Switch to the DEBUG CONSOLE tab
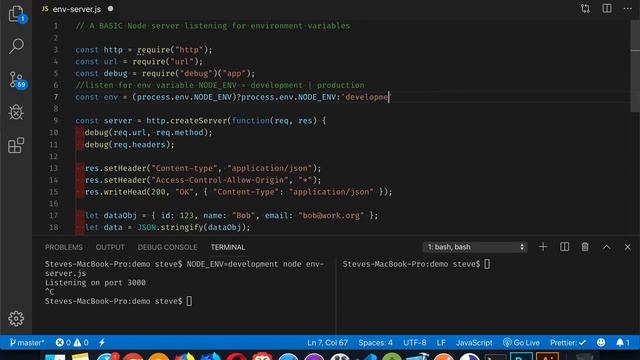The height and width of the screenshot is (360, 640). (167, 247)
